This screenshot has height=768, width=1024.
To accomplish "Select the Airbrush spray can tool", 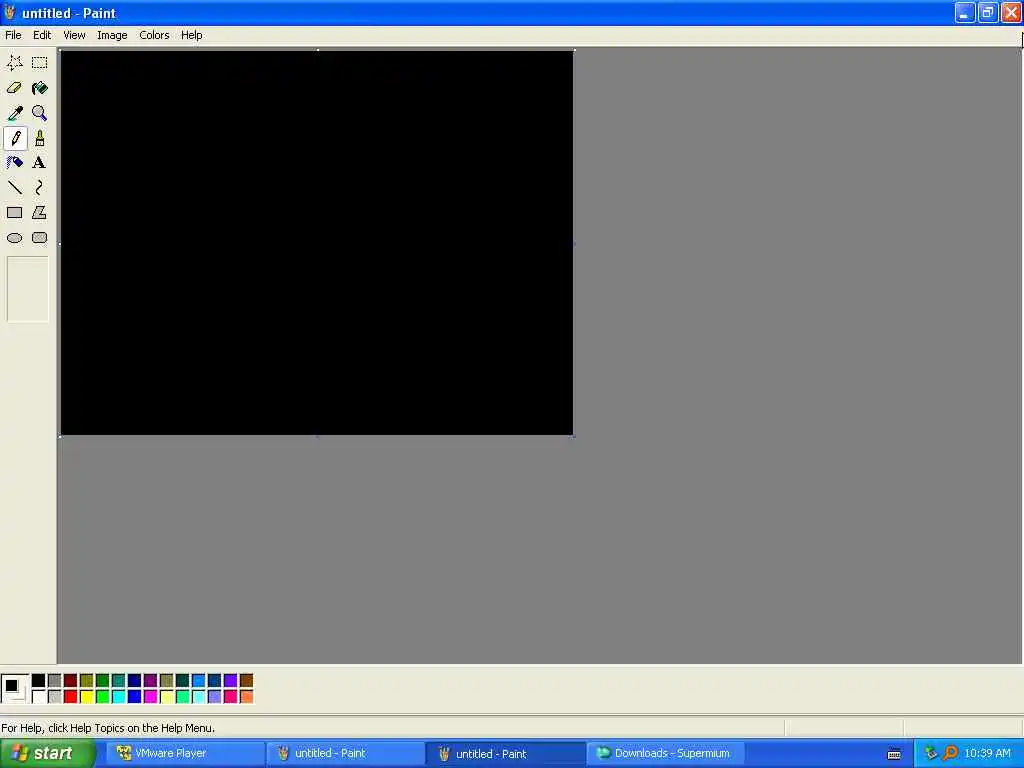I will click(15, 163).
